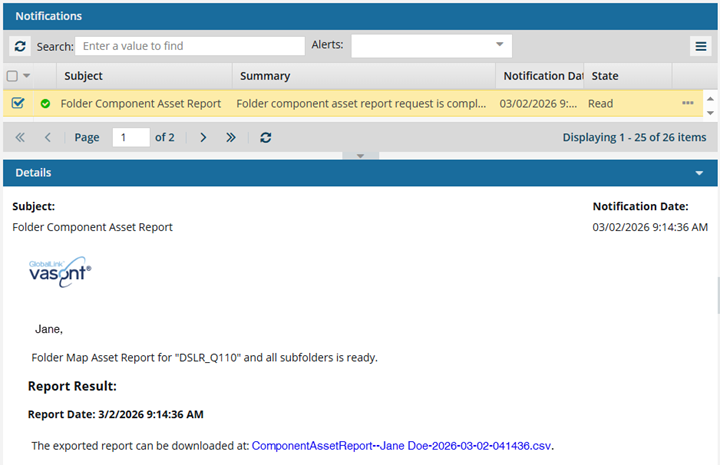Image resolution: width=720 pixels, height=465 pixels.
Task: Click the green status icon in row
Action: tap(45, 103)
